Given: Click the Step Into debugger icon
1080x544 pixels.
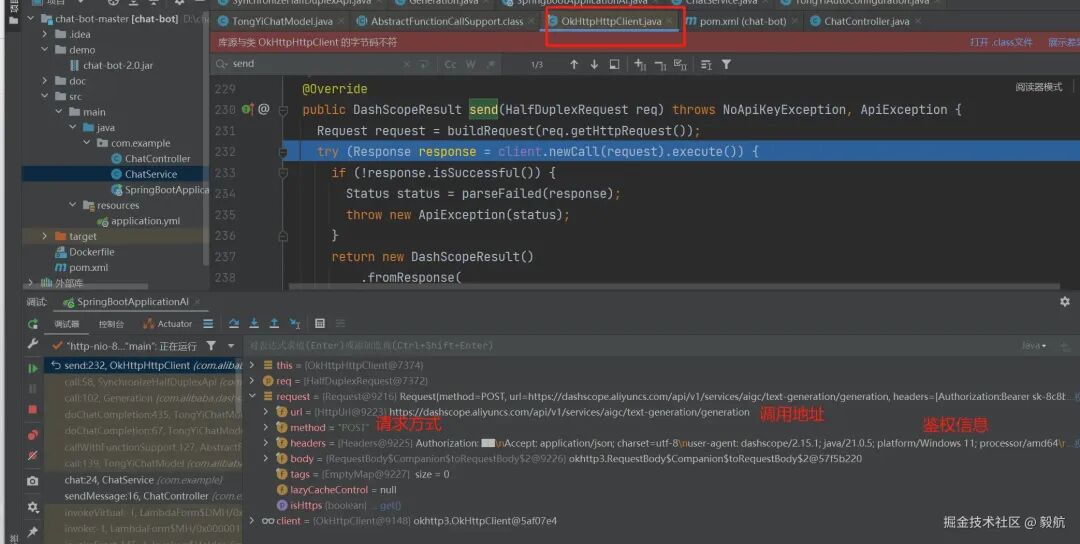Looking at the screenshot, I should point(254,324).
